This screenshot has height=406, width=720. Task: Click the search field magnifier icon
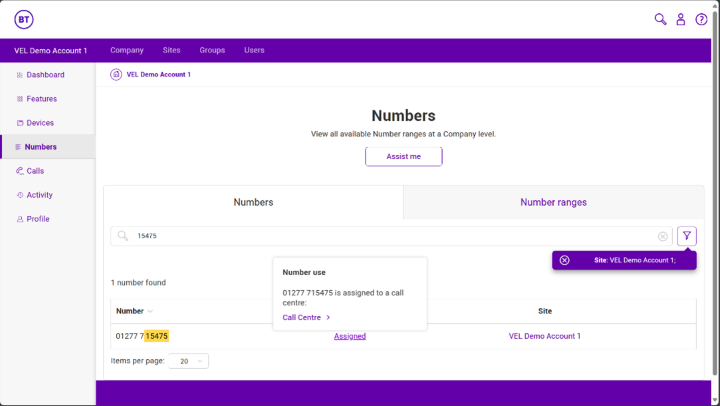tap(123, 236)
